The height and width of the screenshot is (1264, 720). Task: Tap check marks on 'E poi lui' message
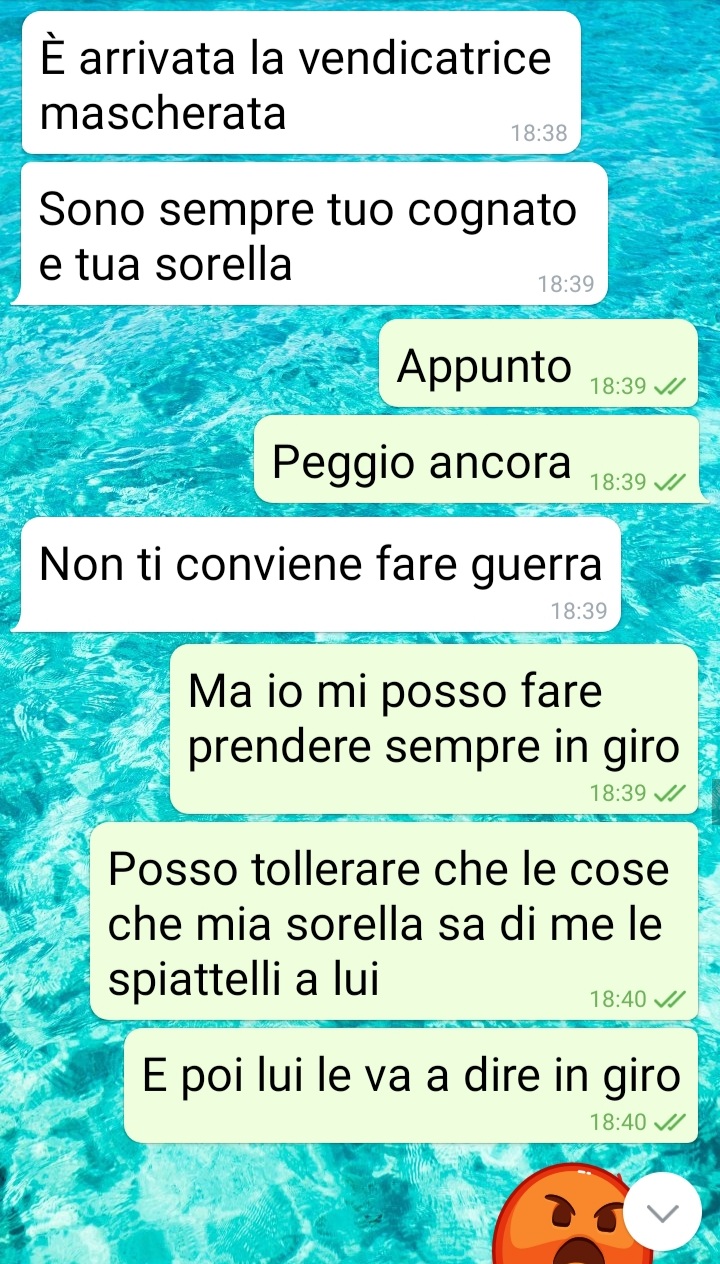click(x=668, y=1122)
